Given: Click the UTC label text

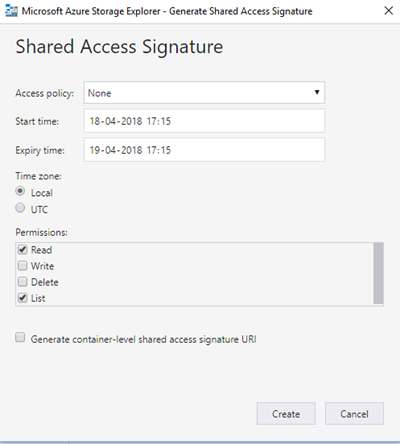Looking at the screenshot, I should [x=39, y=210].
